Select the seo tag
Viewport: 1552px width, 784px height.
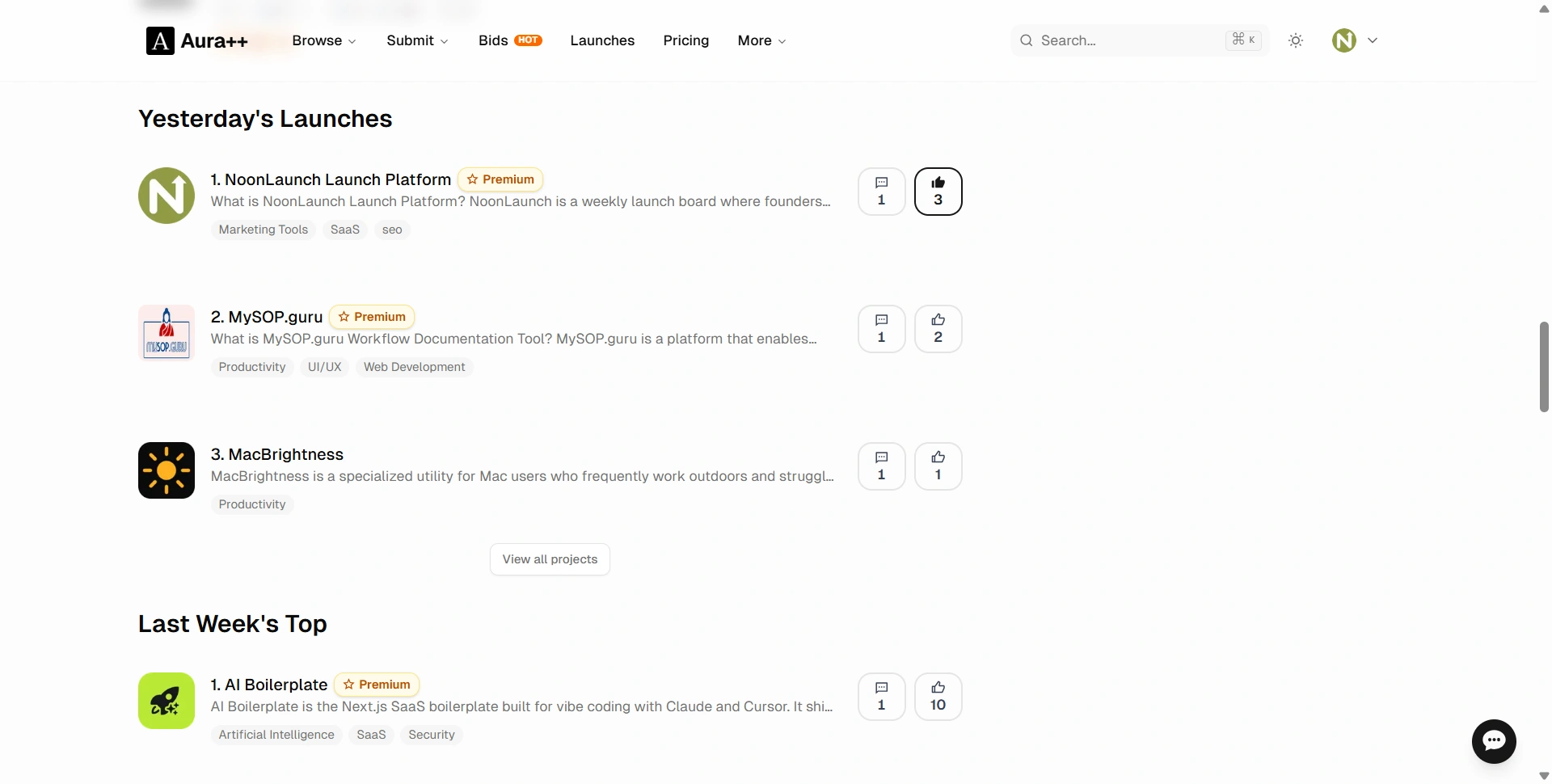392,230
